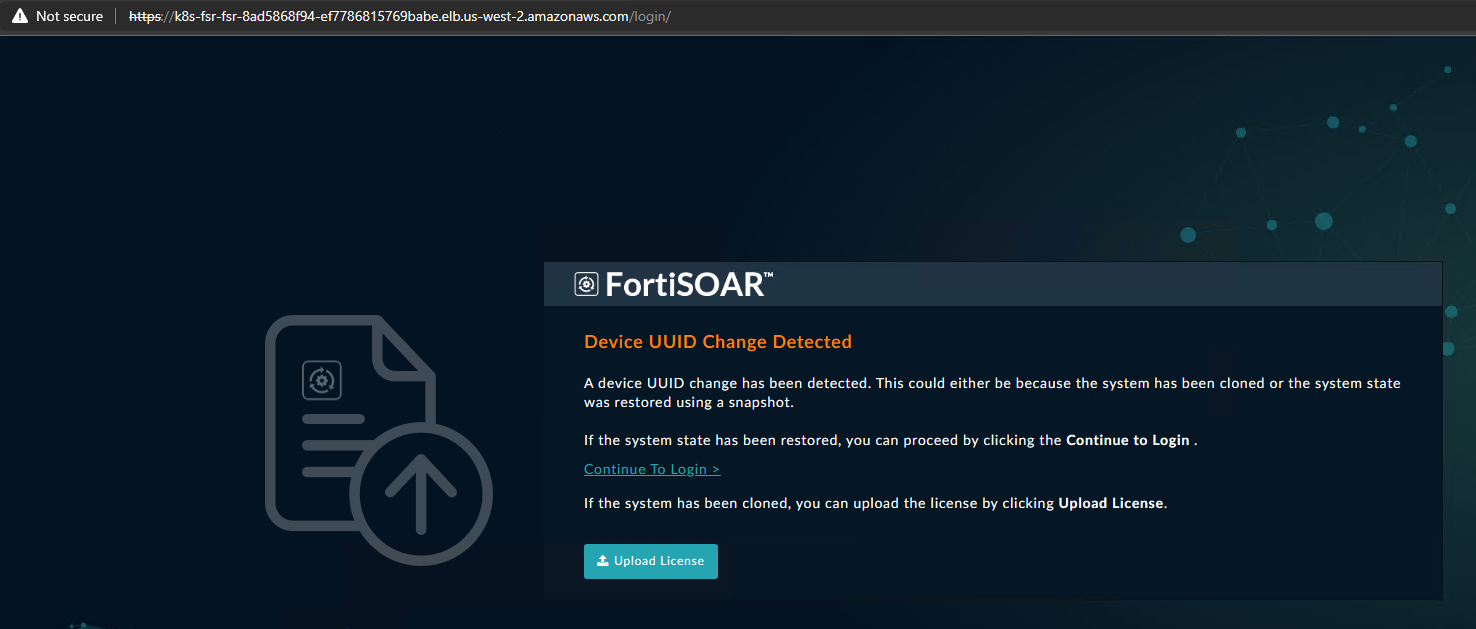Click the greater-than arrow after 'Continue To Login'

(716, 468)
